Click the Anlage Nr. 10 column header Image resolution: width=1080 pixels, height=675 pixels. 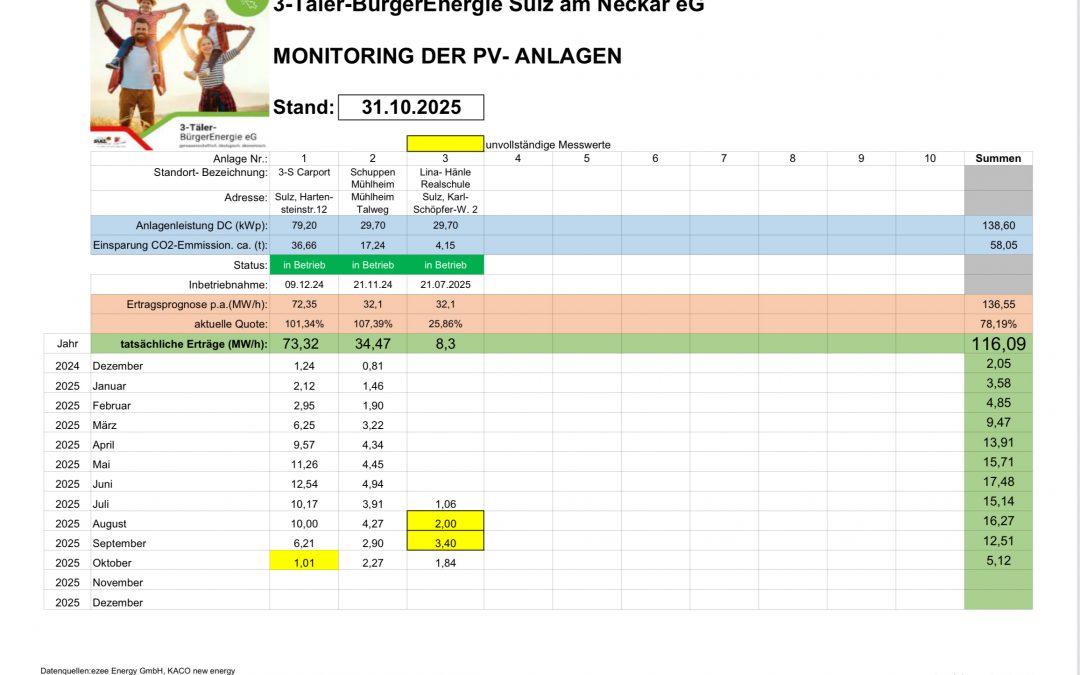pos(929,158)
